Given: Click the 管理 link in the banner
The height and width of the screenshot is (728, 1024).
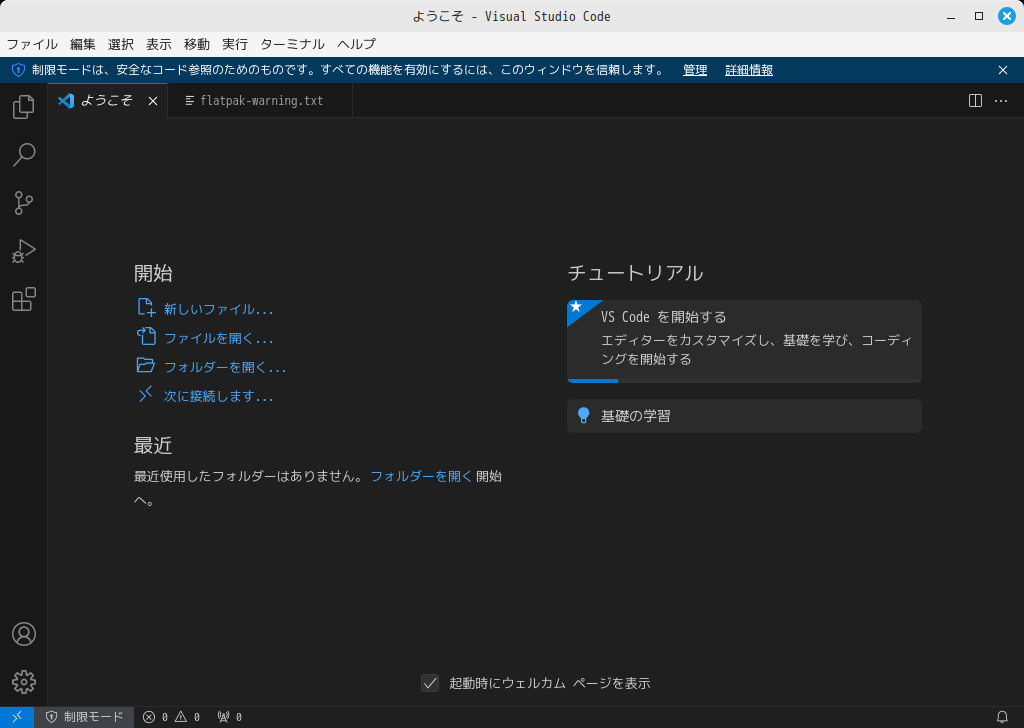Looking at the screenshot, I should pos(695,70).
